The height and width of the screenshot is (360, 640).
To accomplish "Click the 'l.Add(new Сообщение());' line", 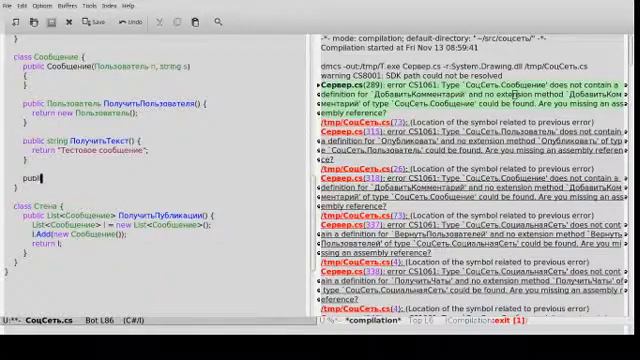I will point(79,234).
